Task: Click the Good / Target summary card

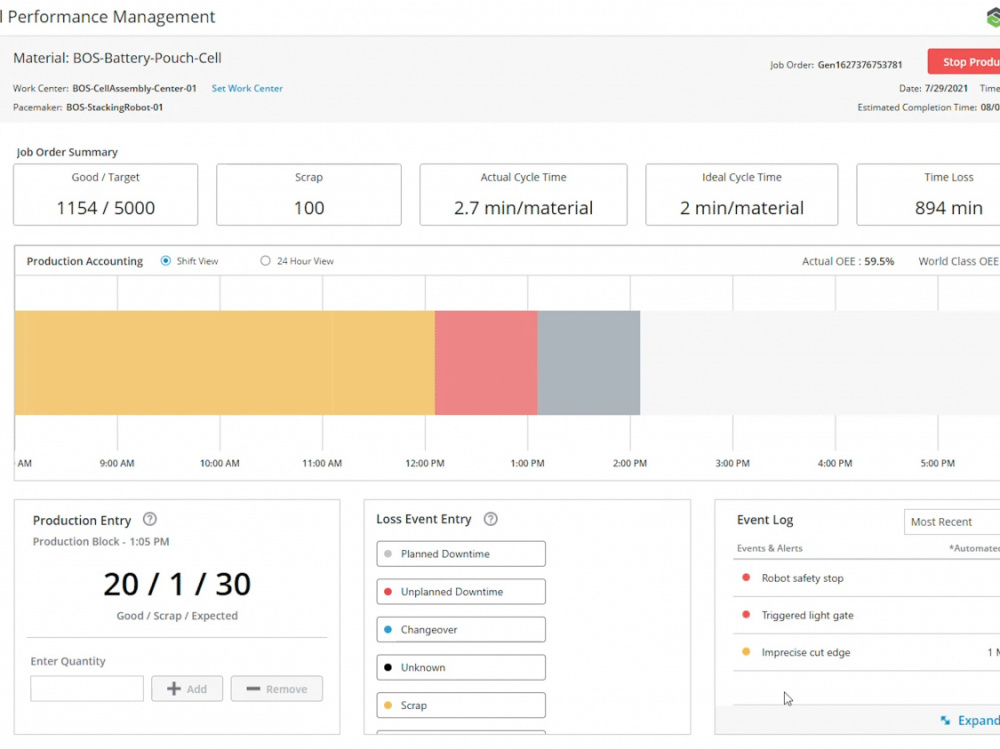Action: (106, 195)
